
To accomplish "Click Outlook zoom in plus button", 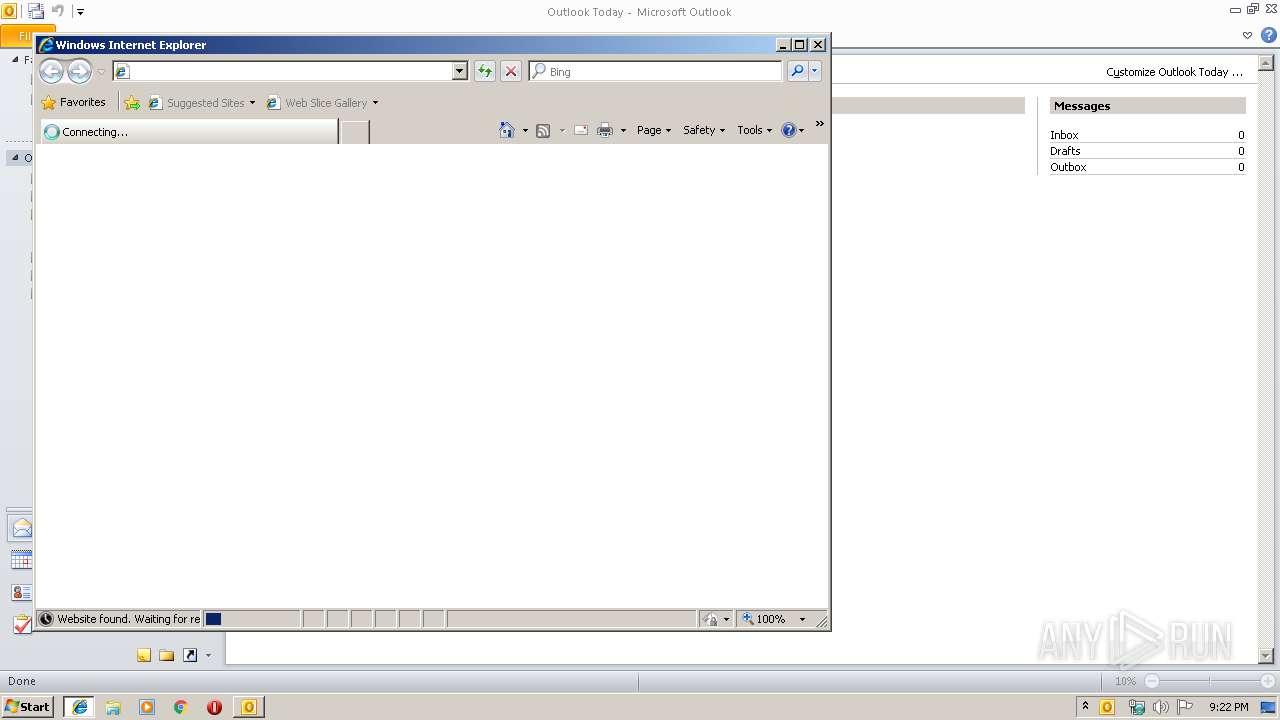I will tap(1267, 681).
